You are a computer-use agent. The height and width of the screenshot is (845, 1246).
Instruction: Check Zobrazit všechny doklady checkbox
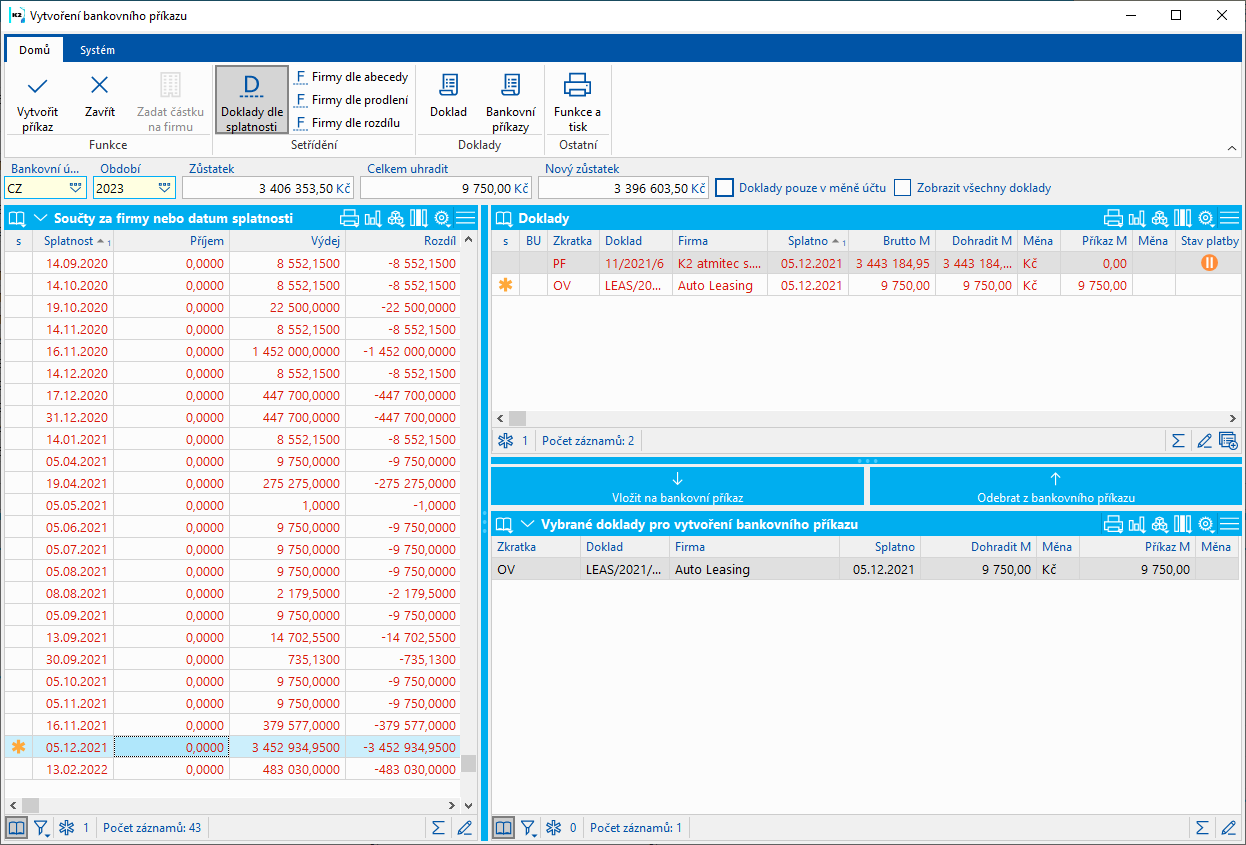pos(903,187)
